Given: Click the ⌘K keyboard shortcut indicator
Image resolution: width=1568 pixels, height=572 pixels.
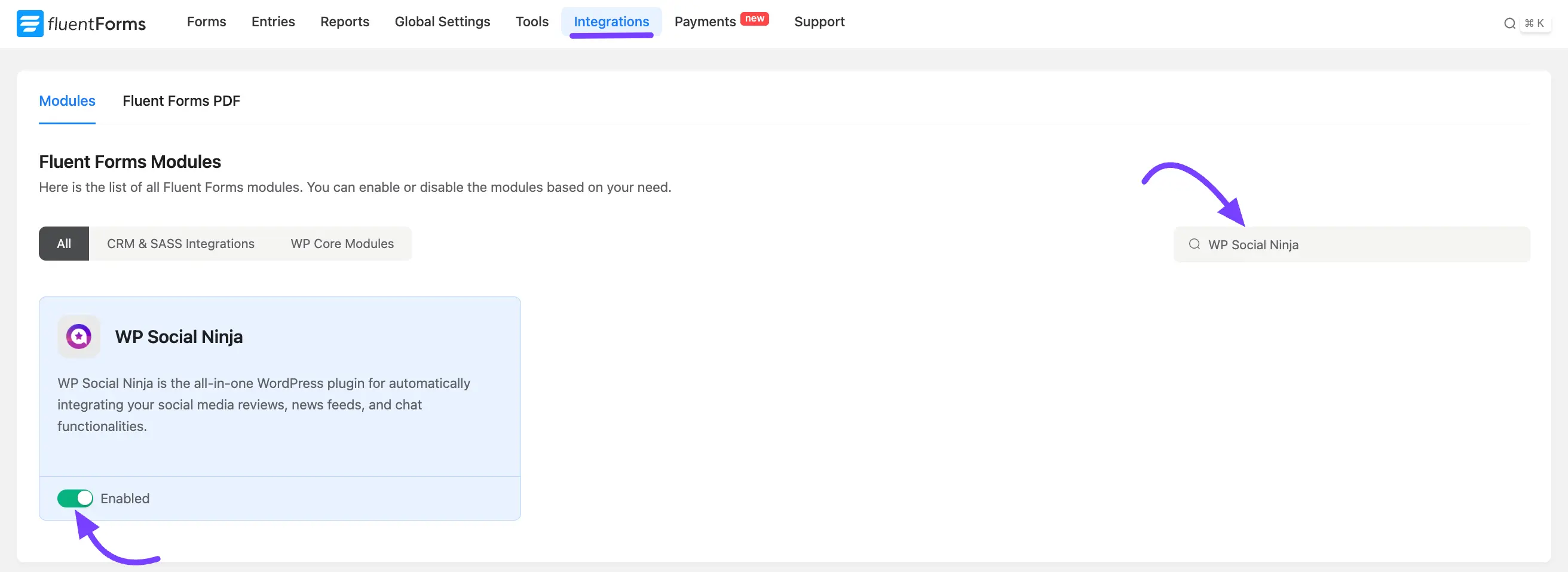Looking at the screenshot, I should (x=1536, y=23).
